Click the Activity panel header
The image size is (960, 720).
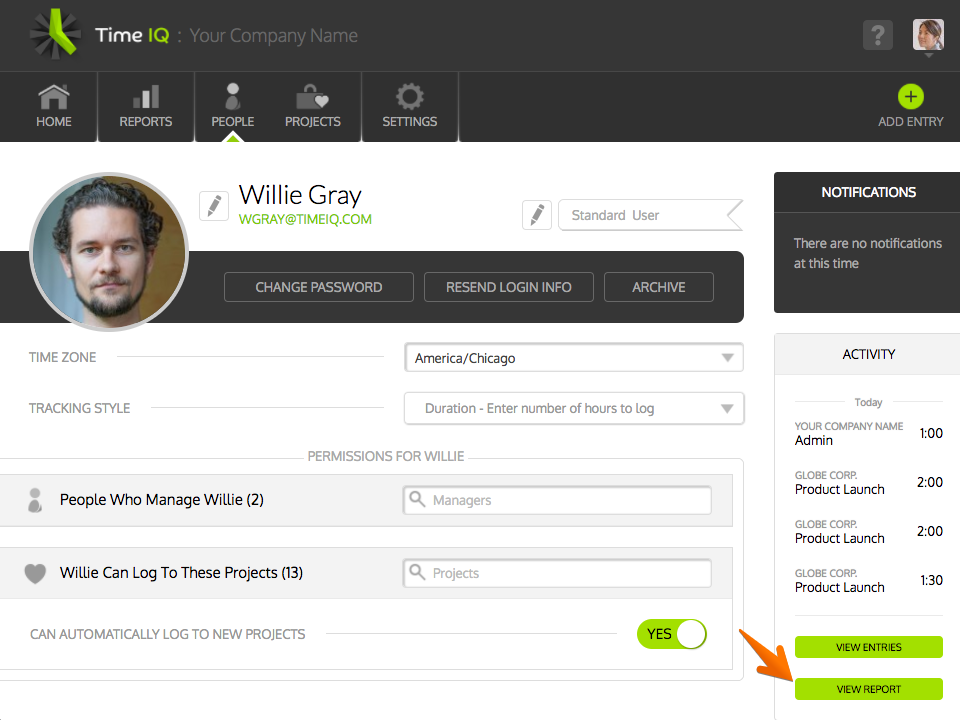(868, 354)
